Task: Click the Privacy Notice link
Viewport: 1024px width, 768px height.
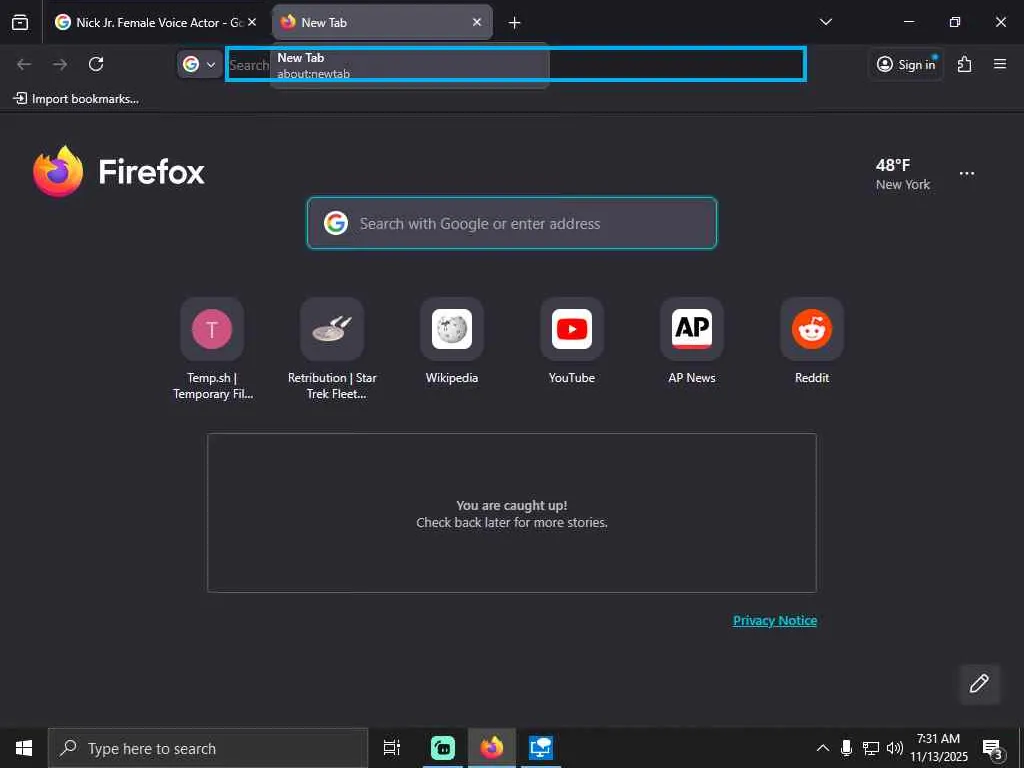Action: 775,620
